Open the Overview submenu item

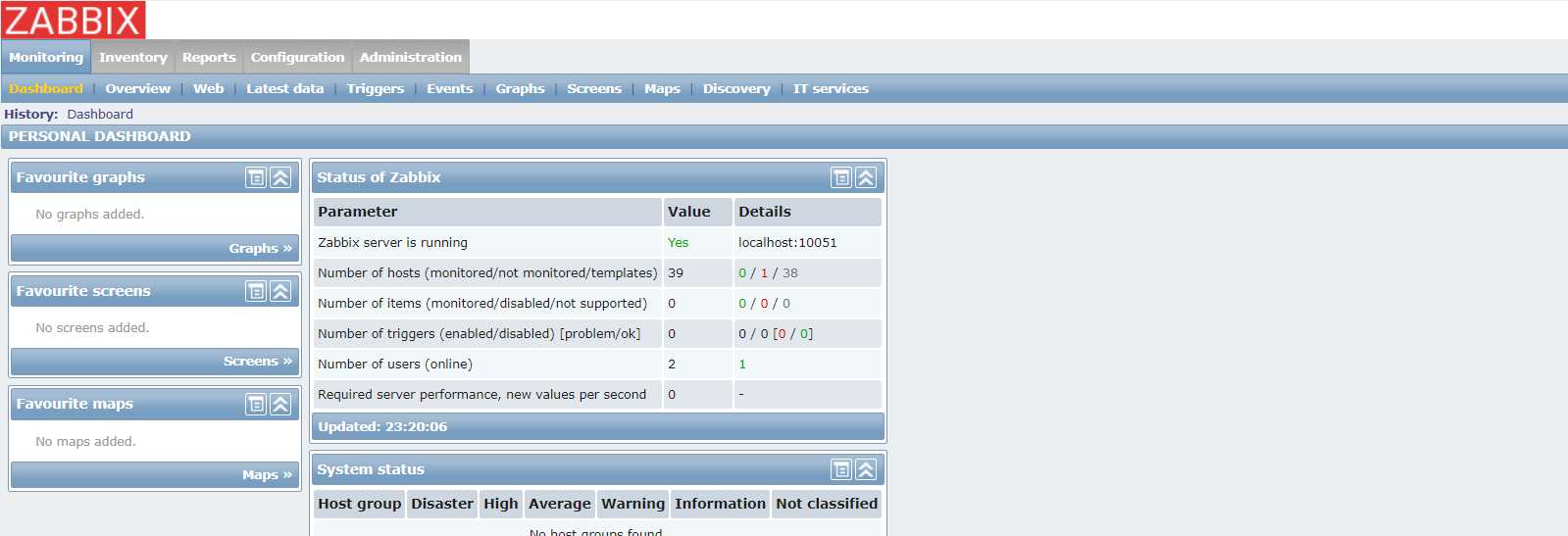[138, 88]
